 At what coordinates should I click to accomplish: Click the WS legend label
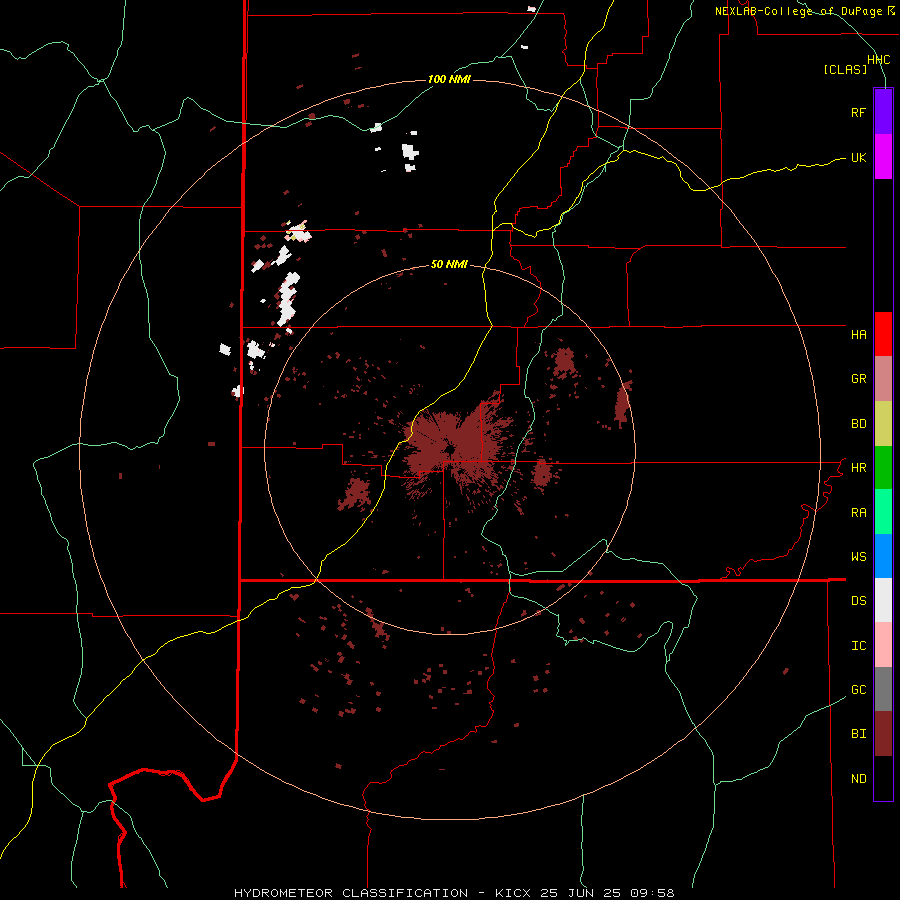pyautogui.click(x=858, y=557)
